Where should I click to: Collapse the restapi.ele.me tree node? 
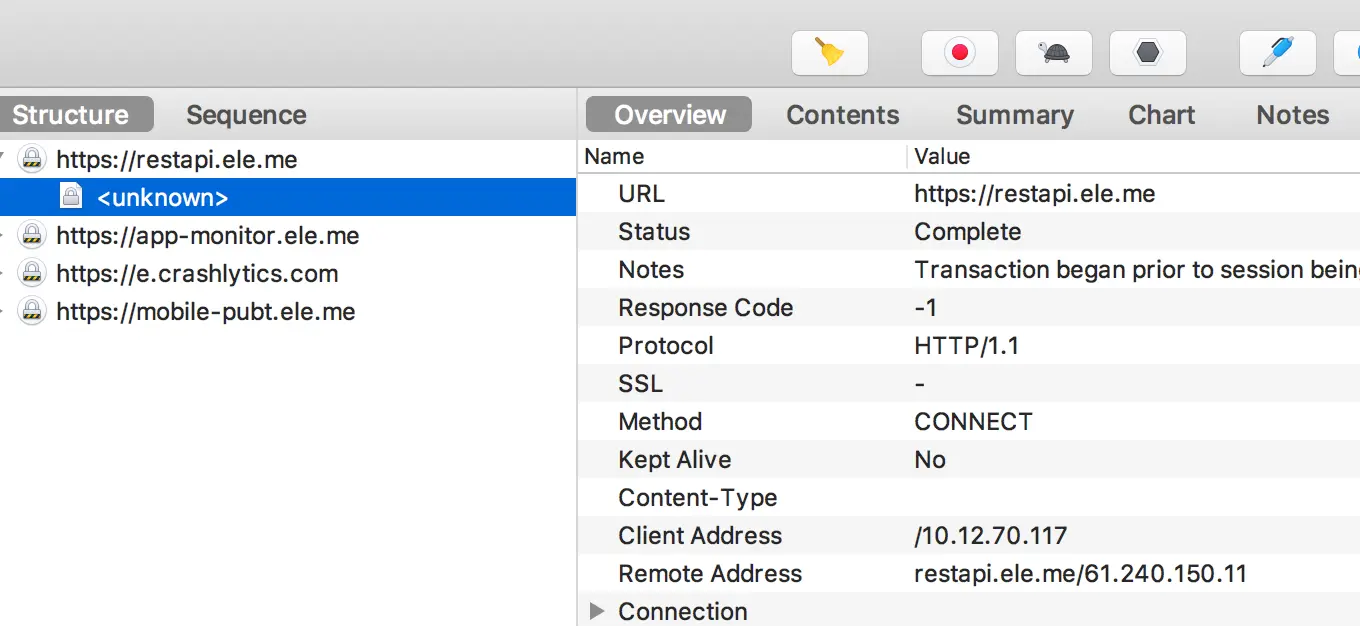(x=5, y=159)
